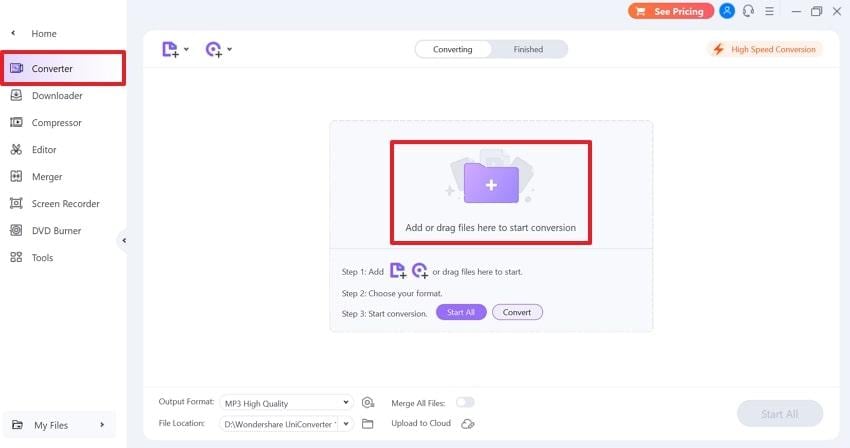Expand the My Files arrow
The image size is (850, 448).
pos(102,425)
